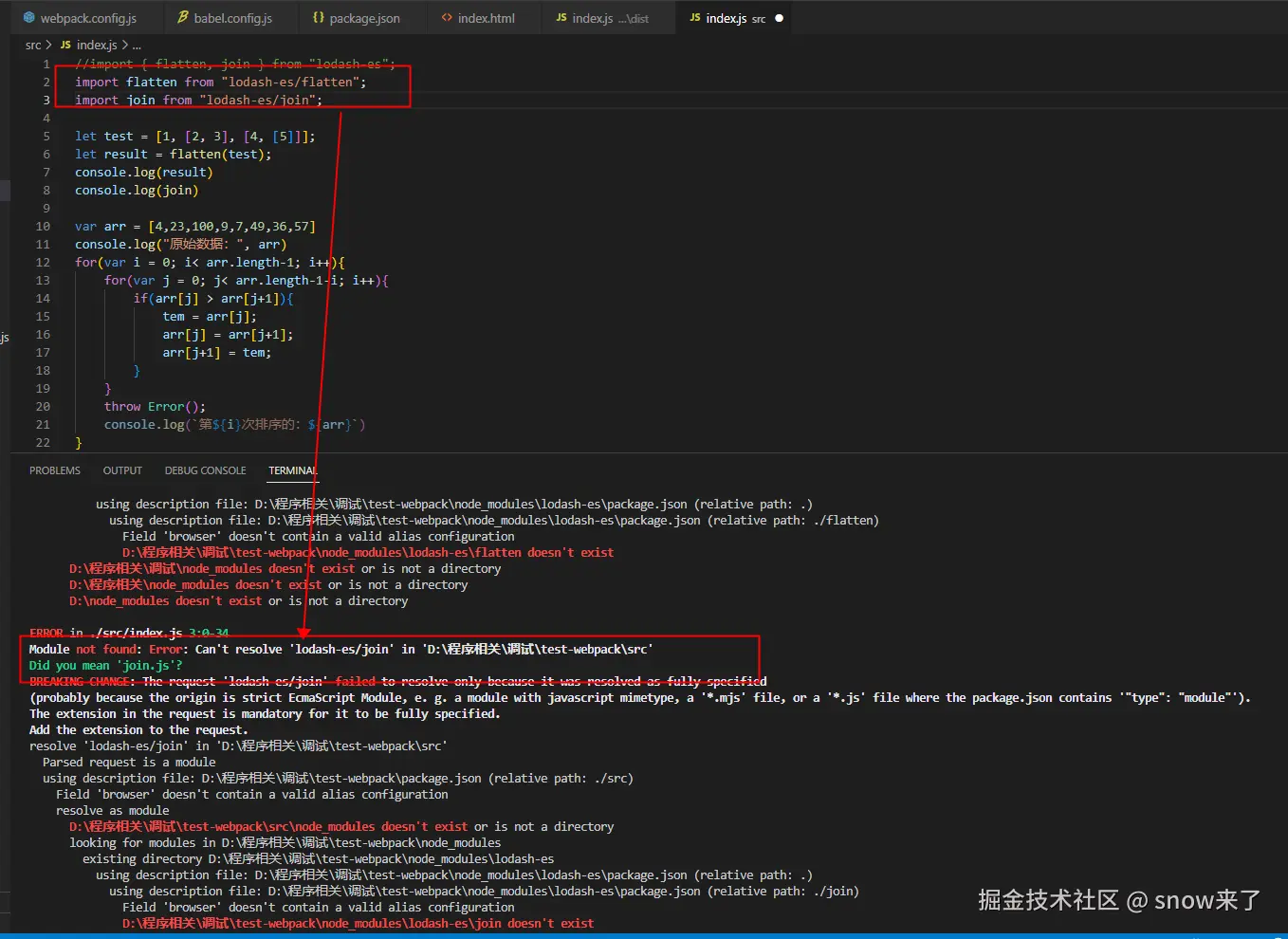Image resolution: width=1288 pixels, height=939 pixels.
Task: Click the babel icon on babel.config.js tab
Action: click(183, 18)
